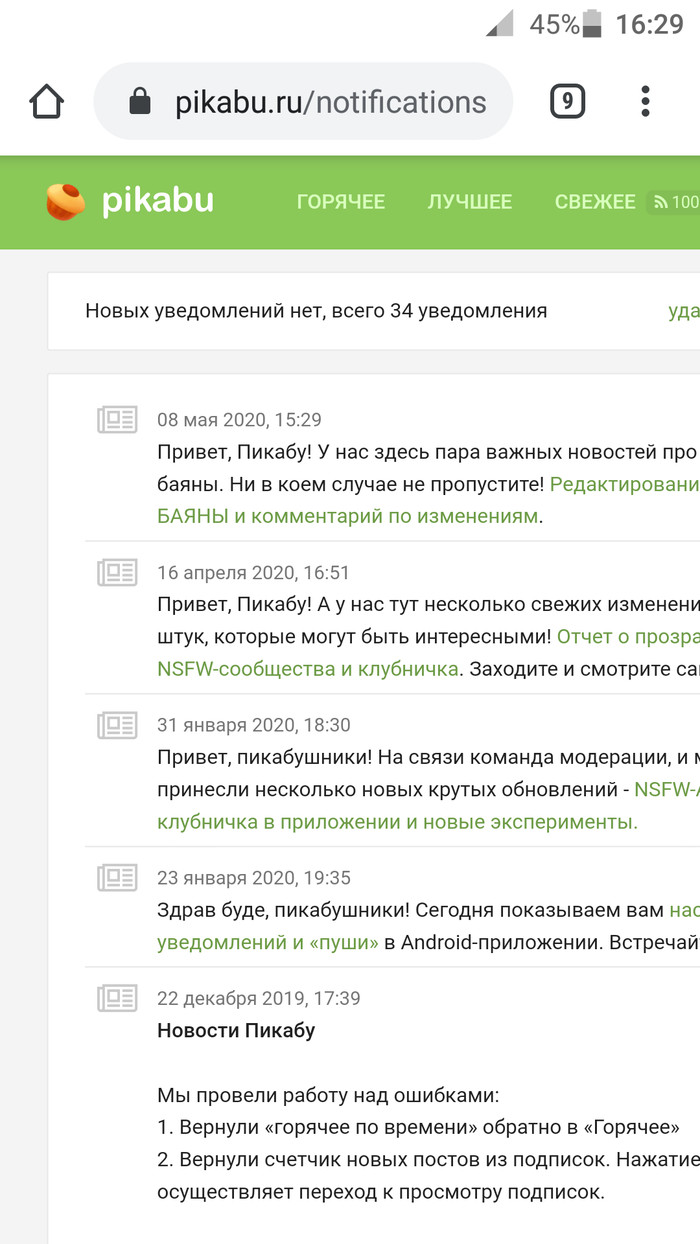Click the partially visible удалить link at top right
This screenshot has width=700, height=1244.
[684, 311]
